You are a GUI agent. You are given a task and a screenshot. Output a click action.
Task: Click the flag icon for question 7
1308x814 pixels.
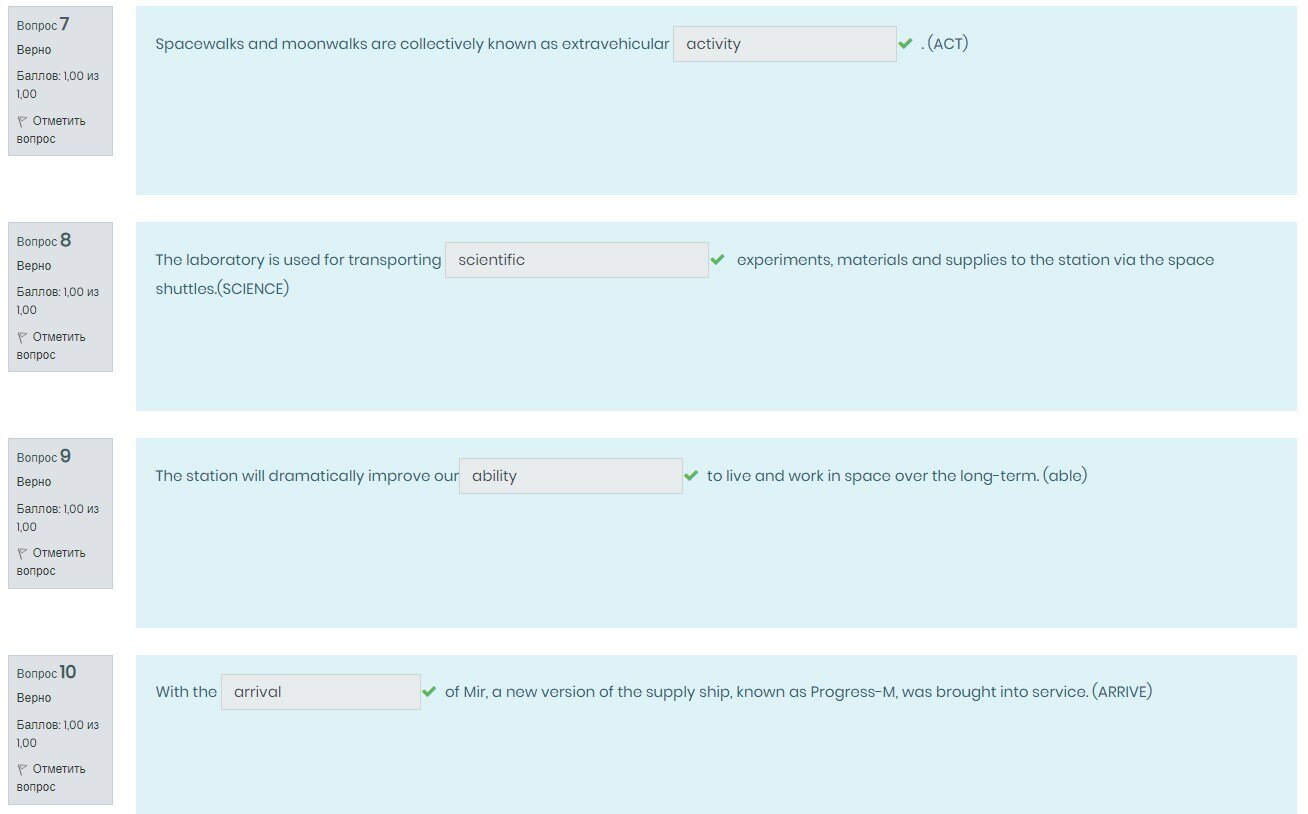(x=22, y=121)
